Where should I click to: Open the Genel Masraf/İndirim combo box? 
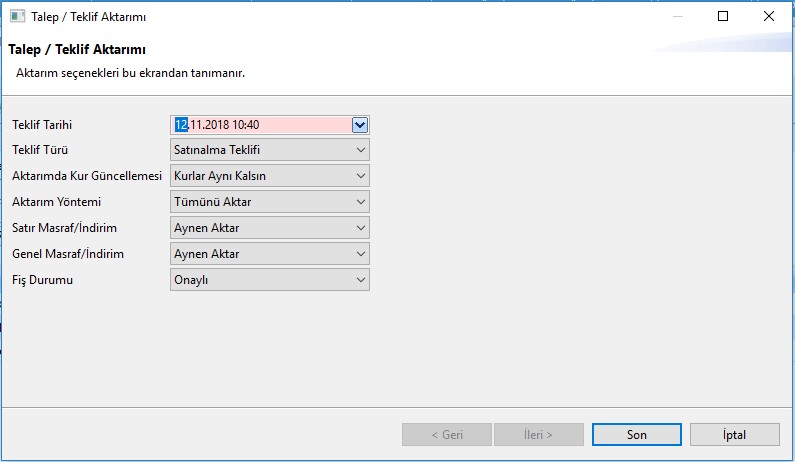pyautogui.click(x=270, y=254)
